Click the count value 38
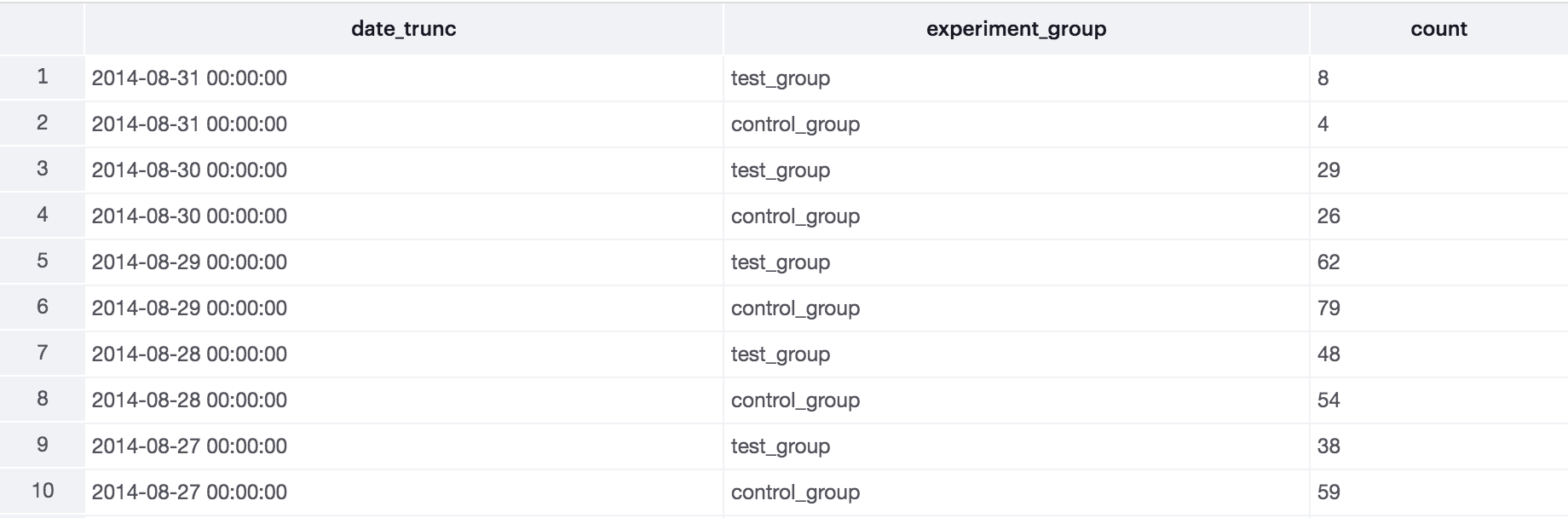 (x=1329, y=446)
